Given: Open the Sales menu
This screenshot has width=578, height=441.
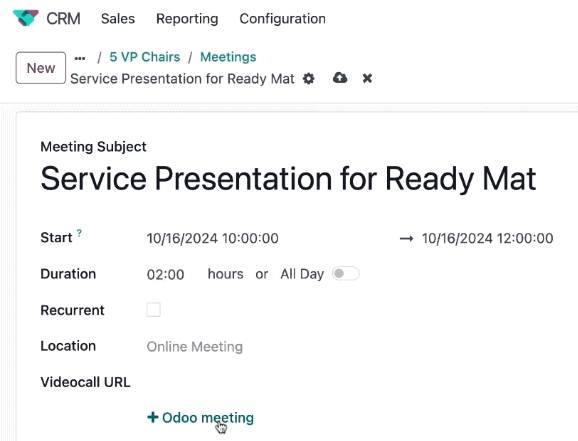Looking at the screenshot, I should (x=118, y=18).
